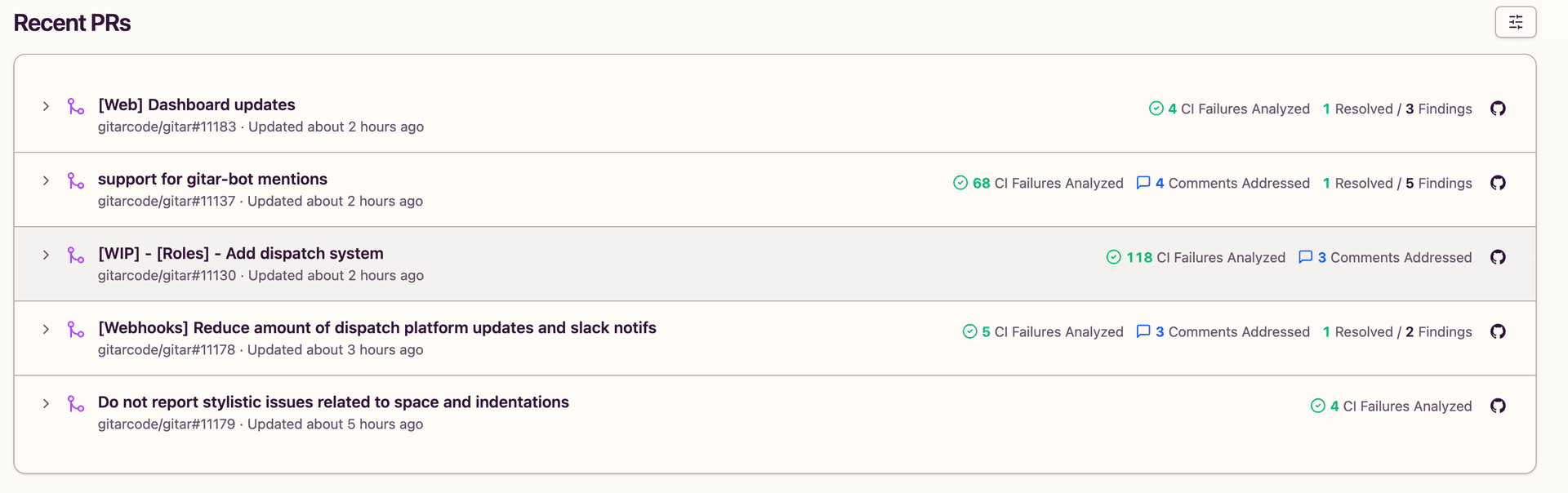Click GitHub icon on the dispatch system PR row
This screenshot has height=493, width=1568.
click(1499, 257)
